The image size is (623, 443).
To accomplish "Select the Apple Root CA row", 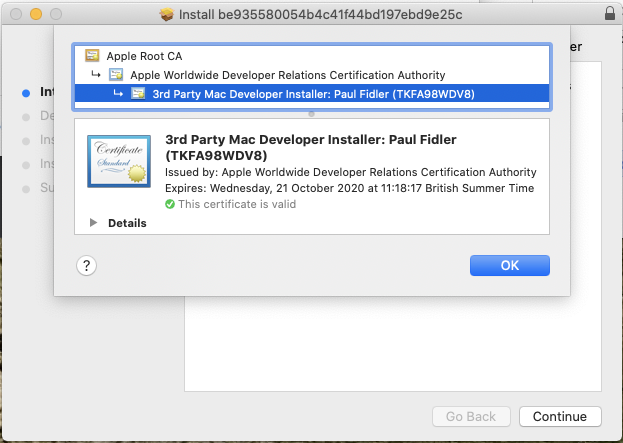I will click(144, 56).
